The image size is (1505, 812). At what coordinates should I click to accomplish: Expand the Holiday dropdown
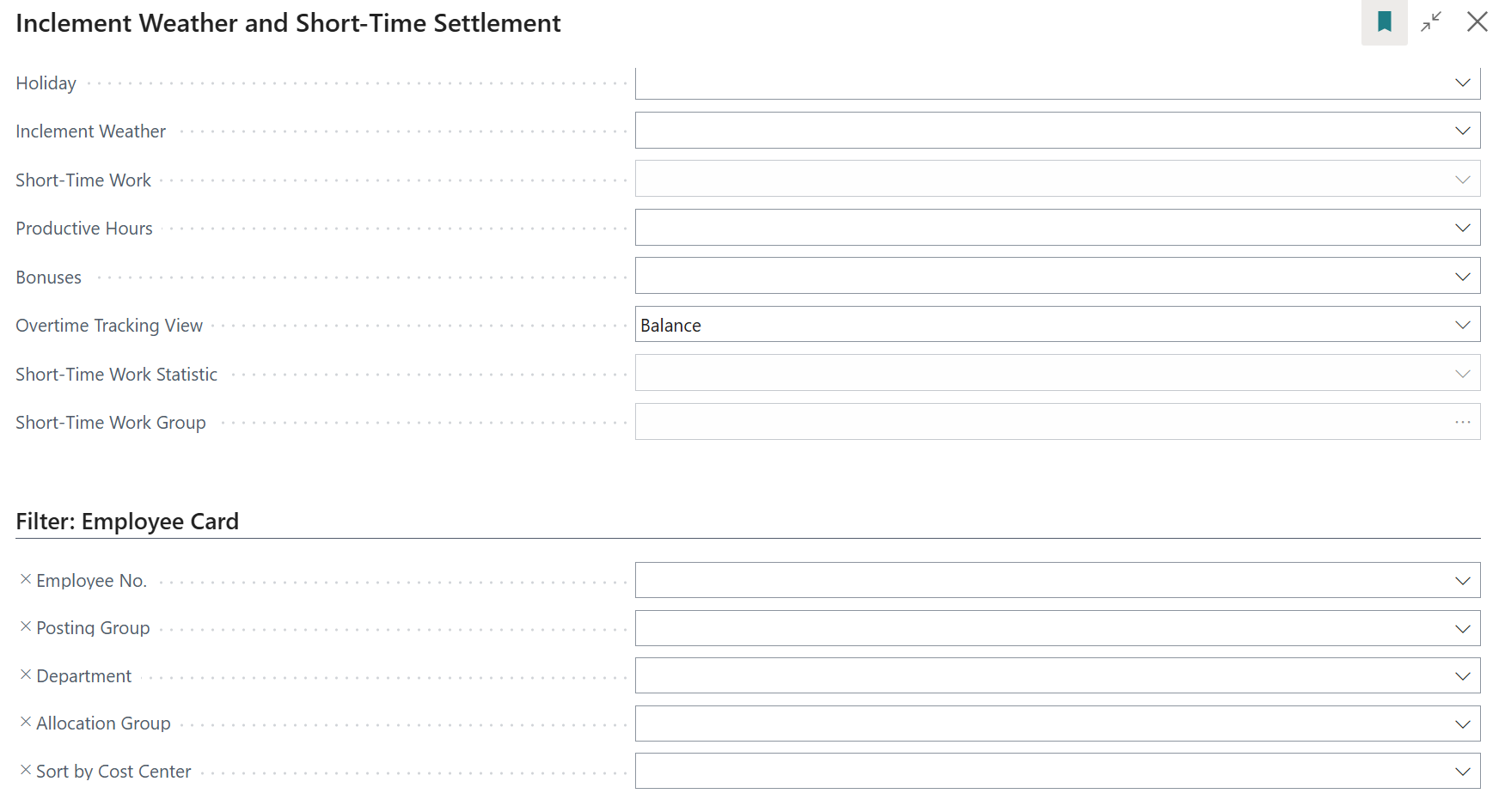point(1462,82)
